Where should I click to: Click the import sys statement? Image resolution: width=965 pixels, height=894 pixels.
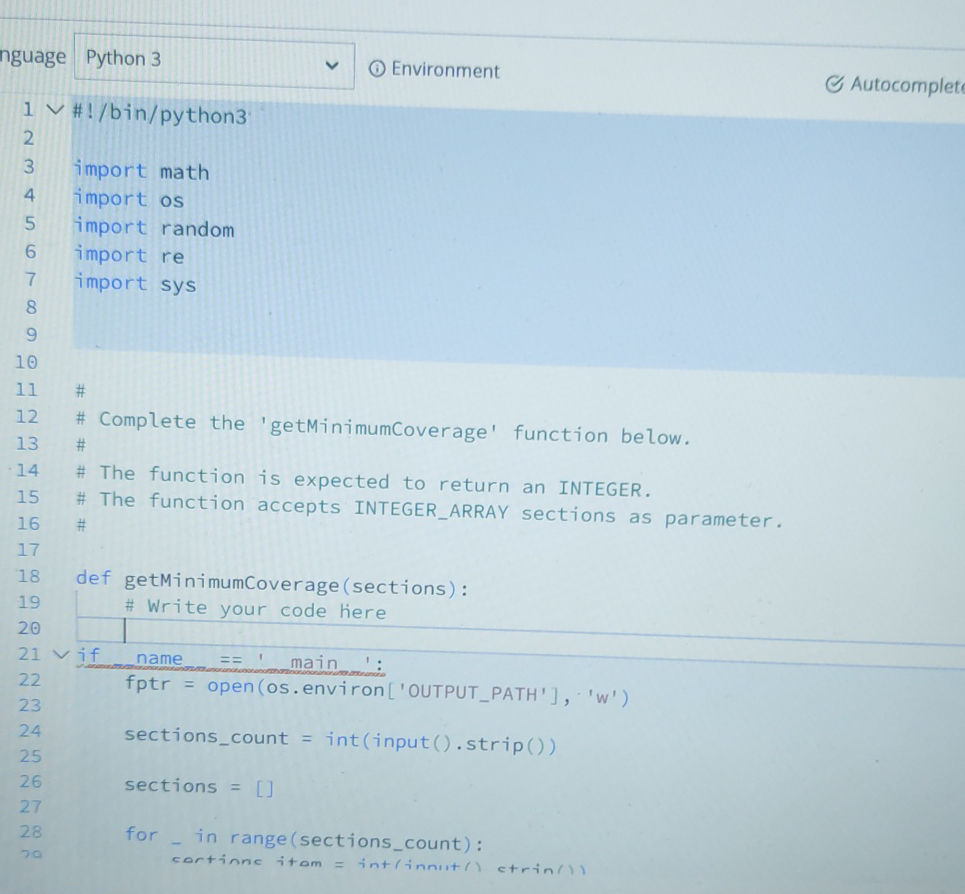tap(134, 283)
